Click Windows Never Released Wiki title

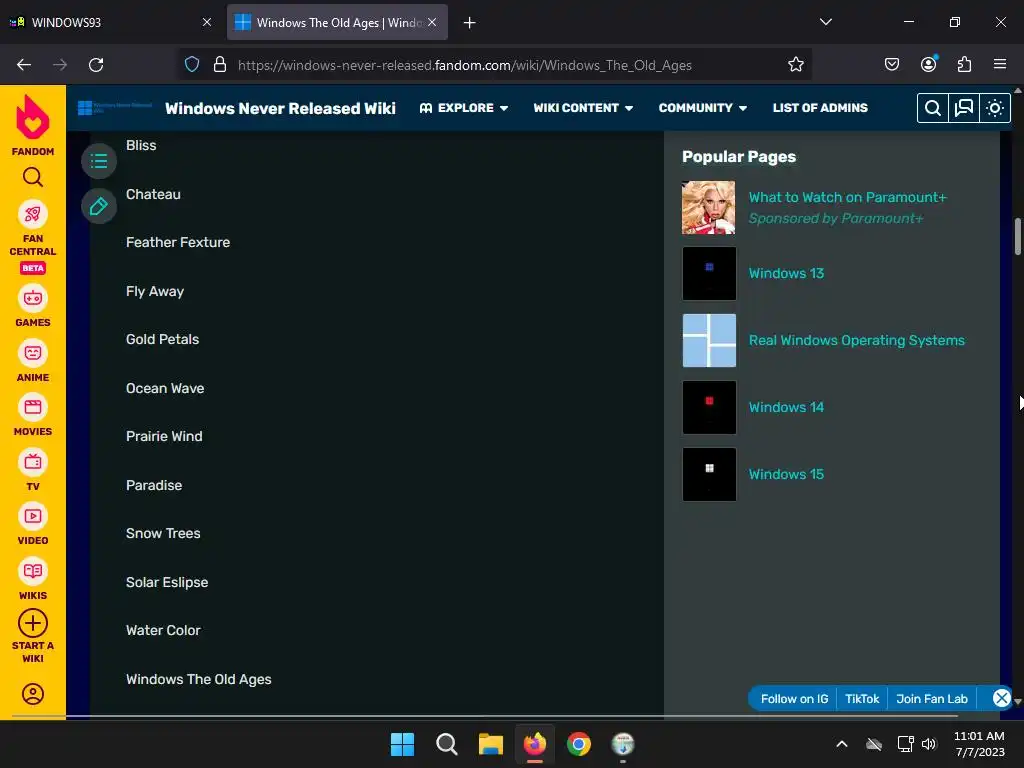pyautogui.click(x=280, y=108)
